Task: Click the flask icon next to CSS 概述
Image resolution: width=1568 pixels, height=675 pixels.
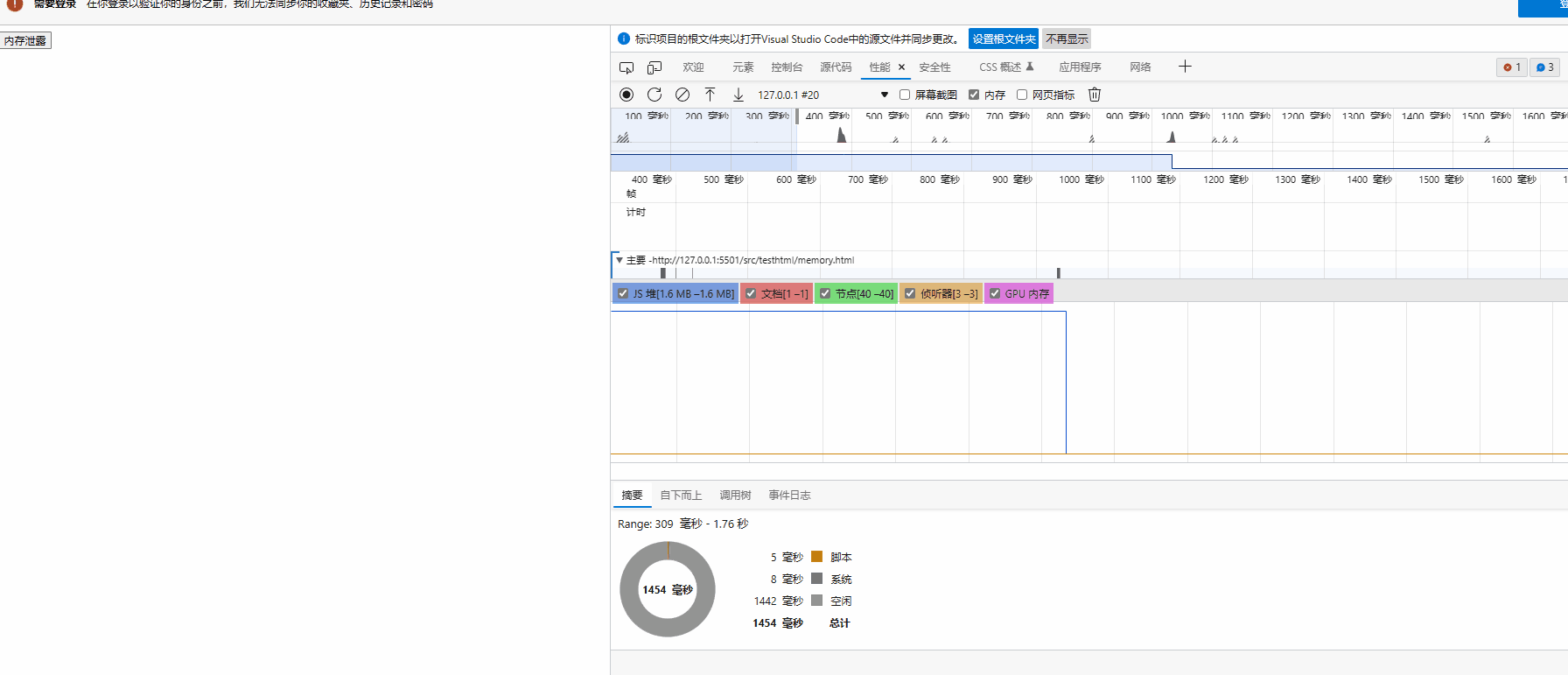Action: pyautogui.click(x=1030, y=67)
